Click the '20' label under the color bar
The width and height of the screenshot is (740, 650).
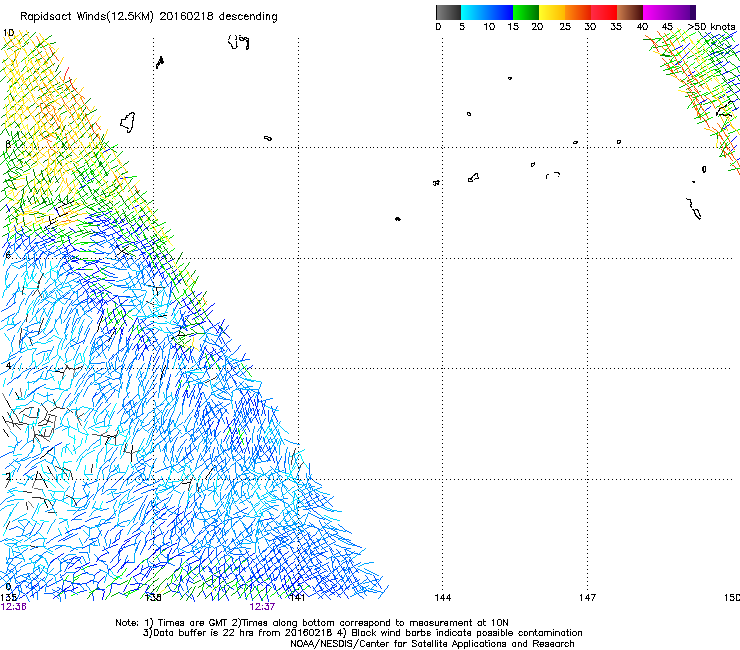point(537,27)
